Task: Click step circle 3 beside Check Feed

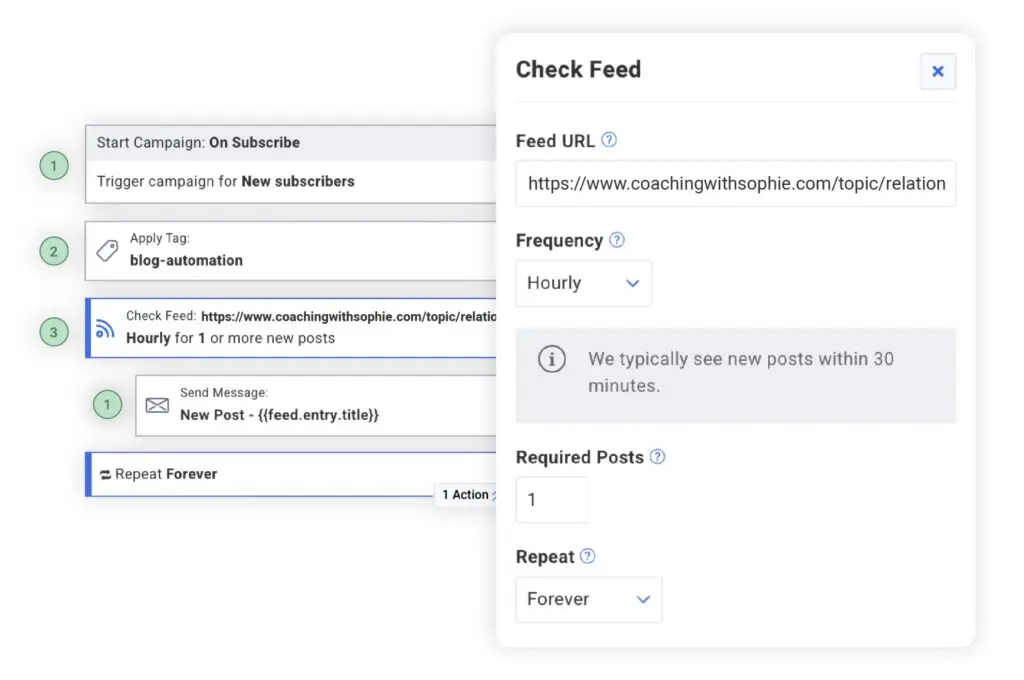Action: click(53, 331)
